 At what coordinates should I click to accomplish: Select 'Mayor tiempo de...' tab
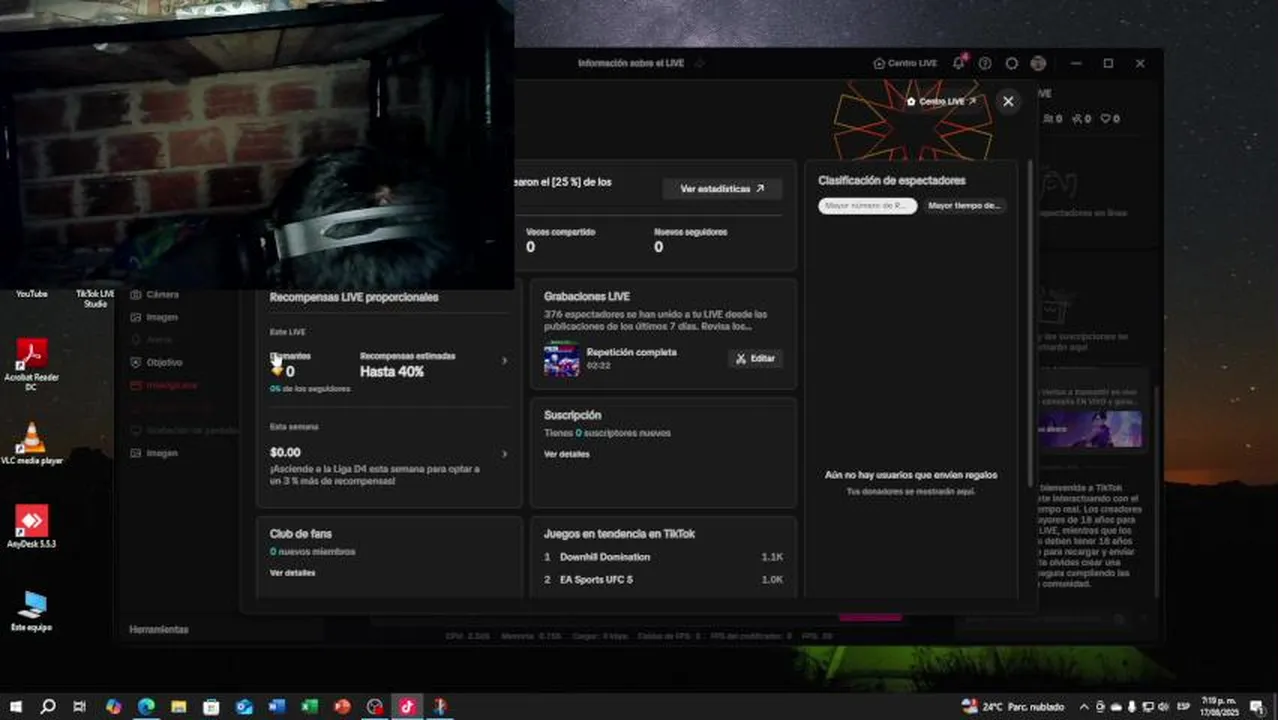(x=964, y=205)
